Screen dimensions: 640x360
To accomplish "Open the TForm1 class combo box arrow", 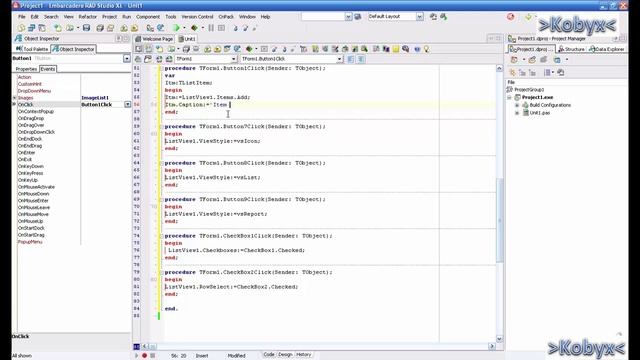I will click(234, 59).
